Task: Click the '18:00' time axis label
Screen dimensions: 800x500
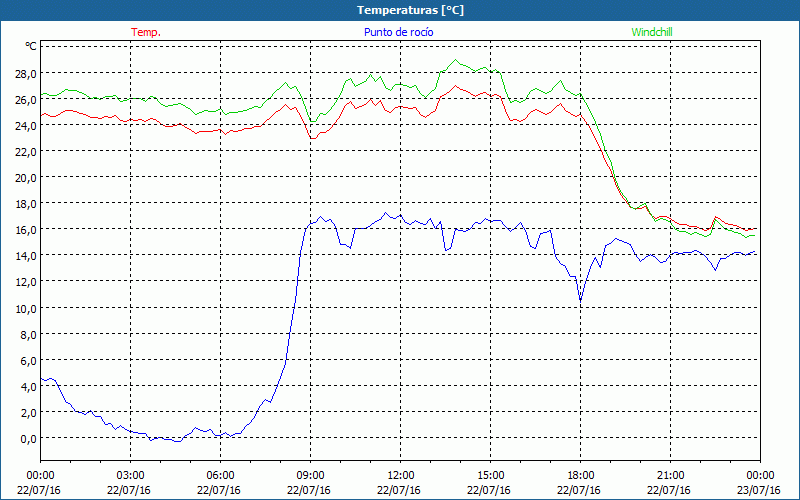Action: pos(580,475)
